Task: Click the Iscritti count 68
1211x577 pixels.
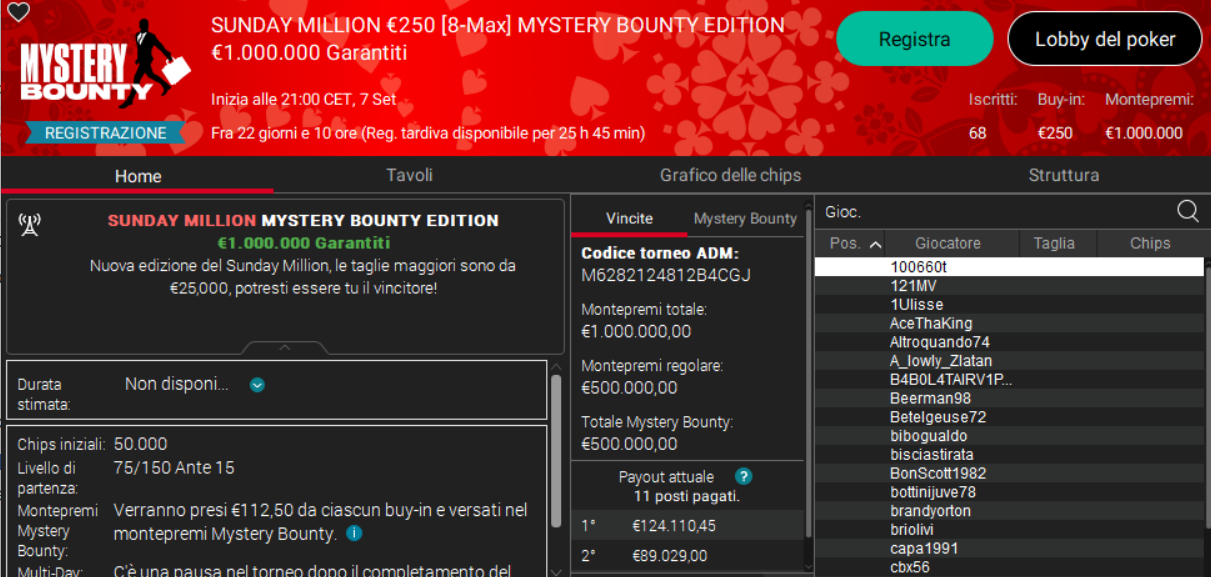Action: click(977, 133)
